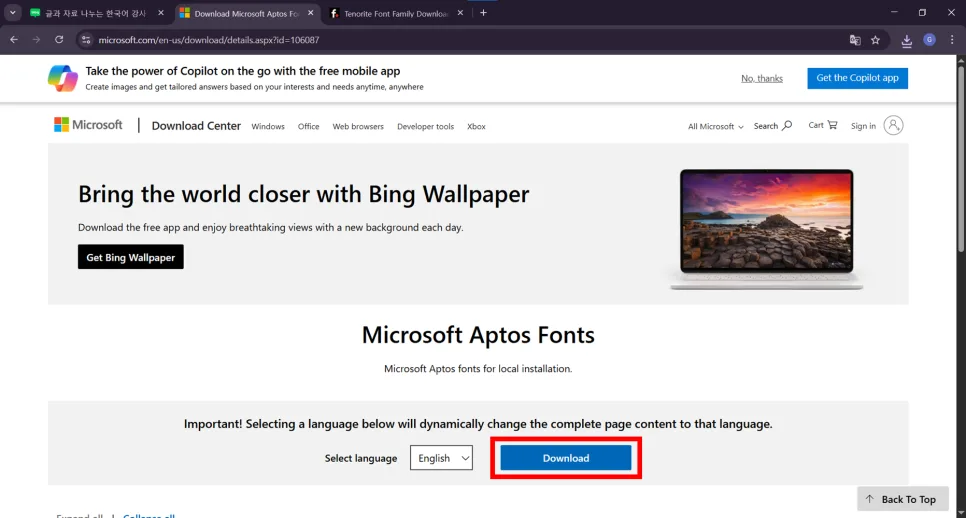Open the Windows menu item

pos(268,126)
